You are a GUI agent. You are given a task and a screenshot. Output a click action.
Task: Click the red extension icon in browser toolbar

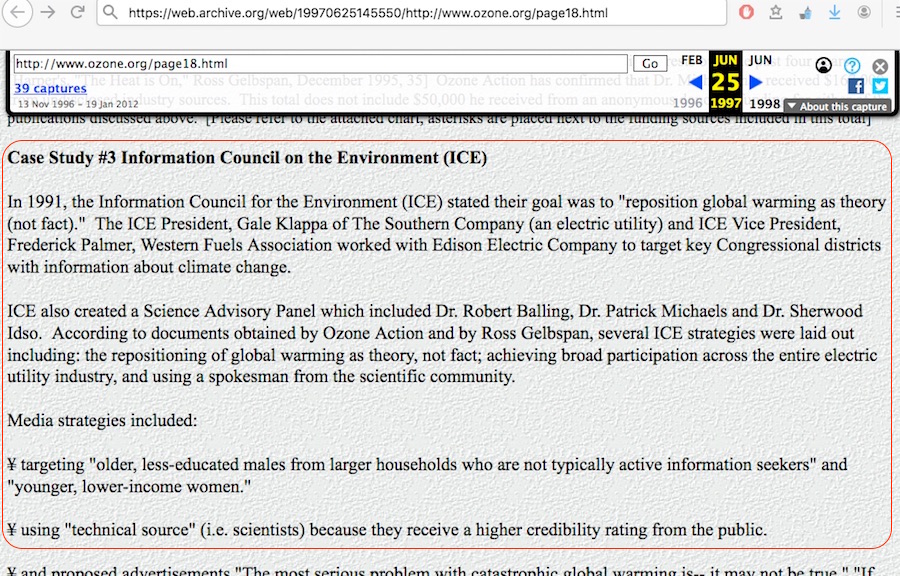tap(746, 13)
